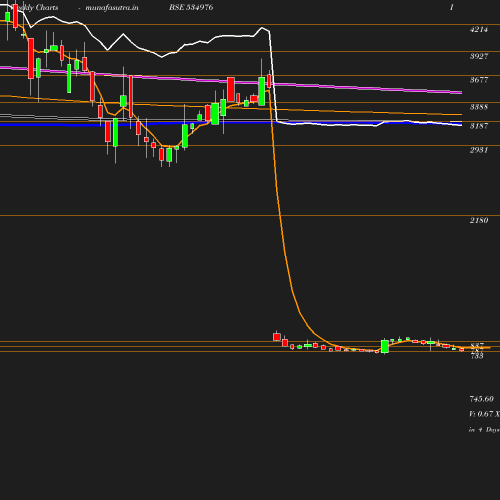Click the munafasutra.in header text

tap(112, 7)
